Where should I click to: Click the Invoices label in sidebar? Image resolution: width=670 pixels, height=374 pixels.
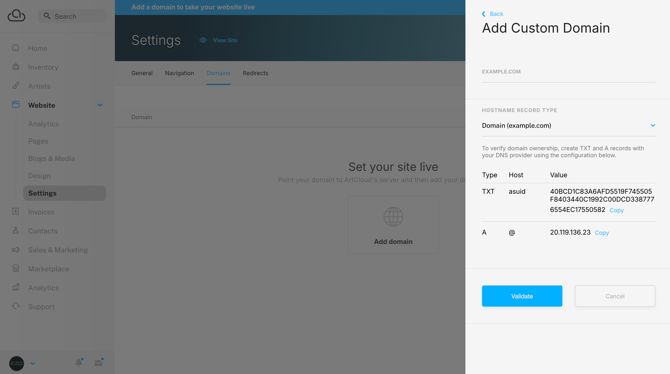click(41, 212)
